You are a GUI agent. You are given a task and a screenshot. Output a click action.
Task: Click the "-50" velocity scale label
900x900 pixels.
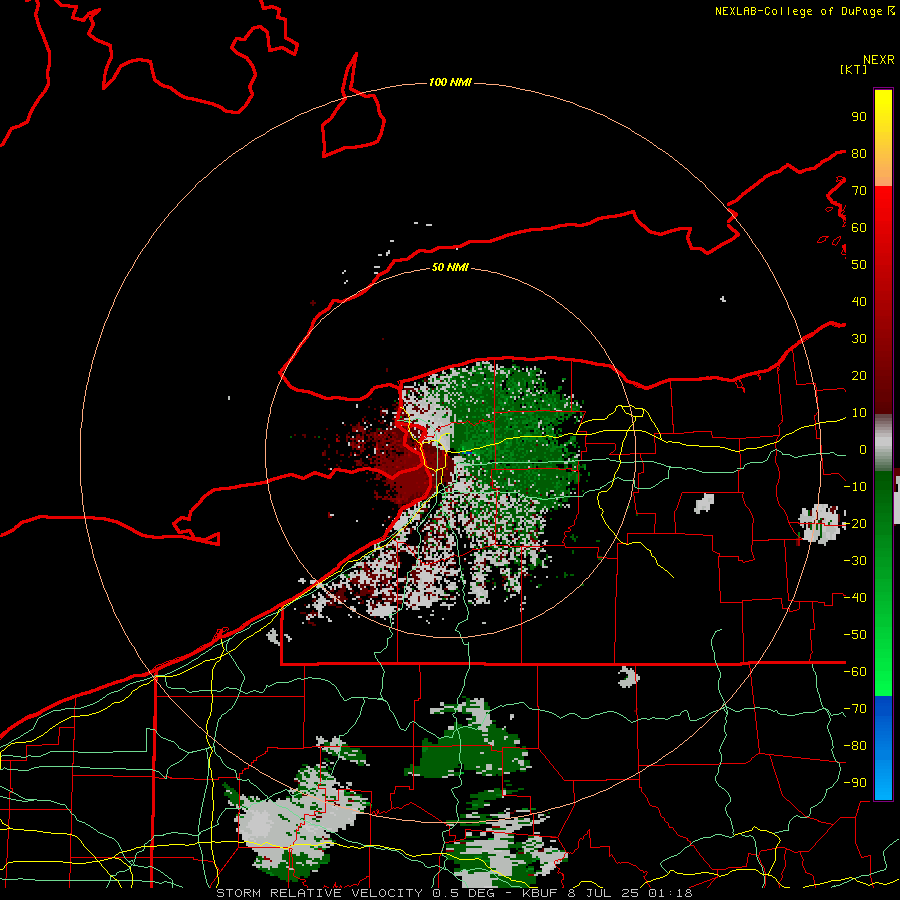(x=855, y=635)
